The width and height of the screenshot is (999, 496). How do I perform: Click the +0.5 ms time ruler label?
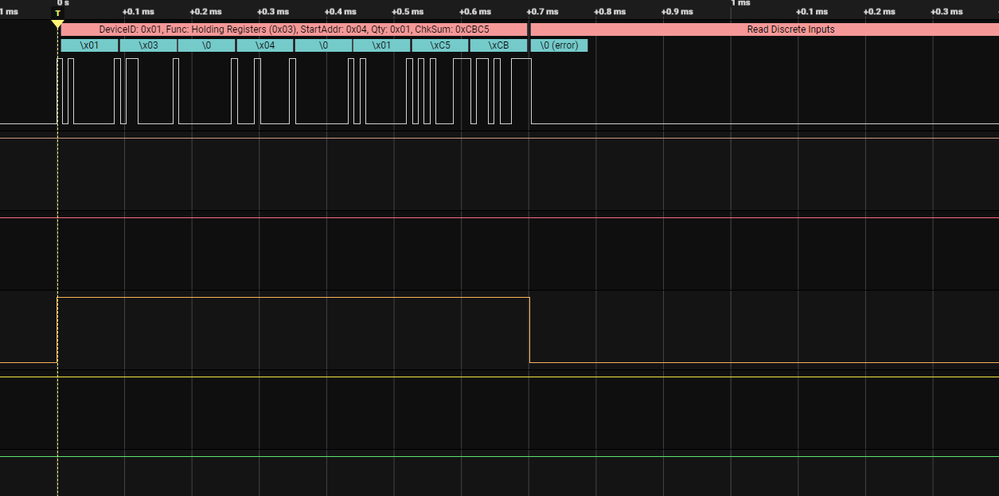408,12
